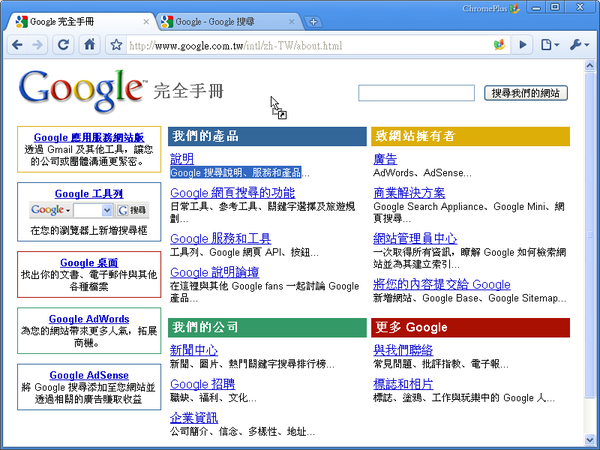Viewport: 600px width, 450px height.
Task: Open the Google 桌面 link
Action: [89, 262]
